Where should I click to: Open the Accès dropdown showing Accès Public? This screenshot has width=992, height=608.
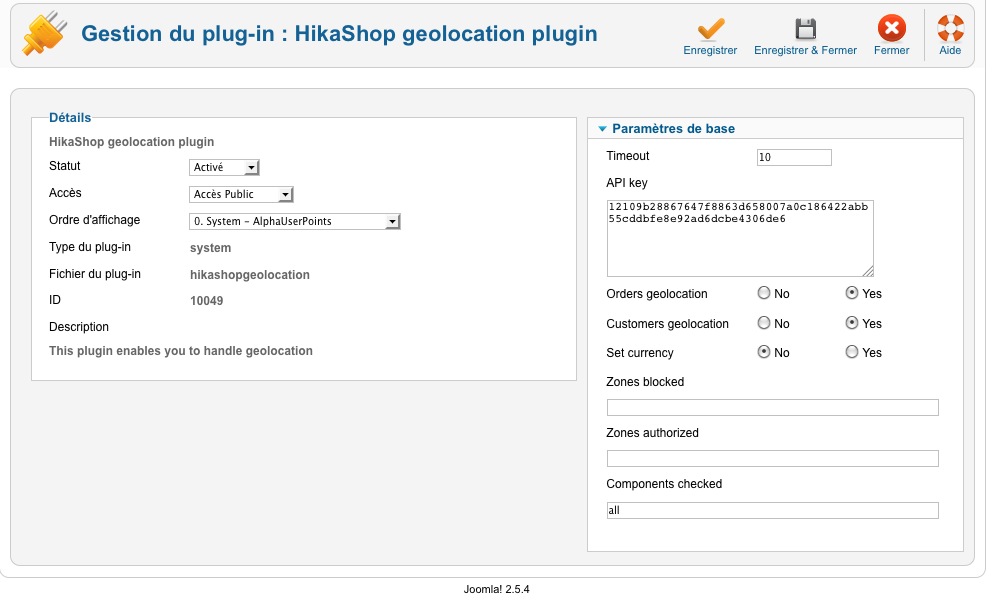point(241,194)
